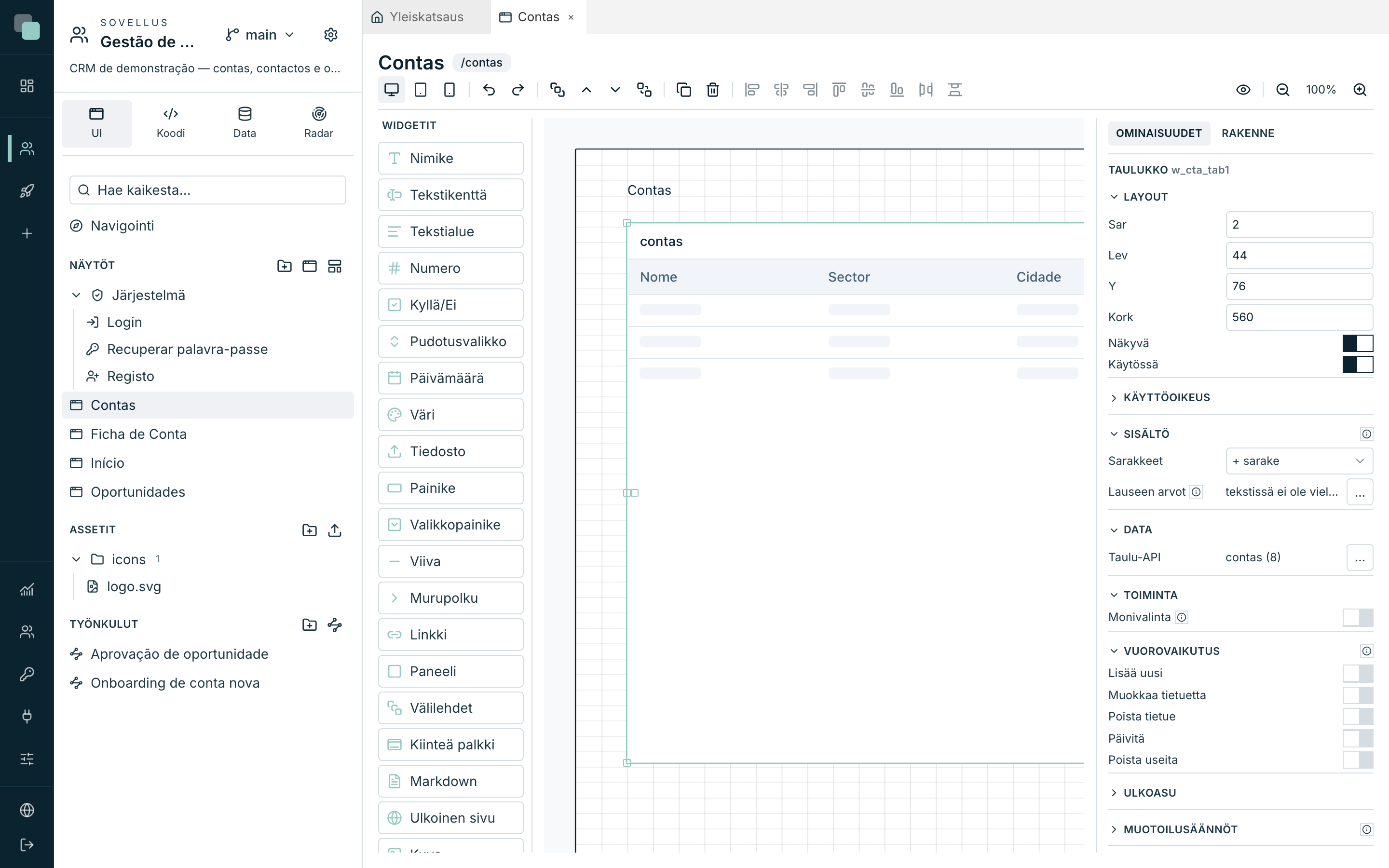1389x868 pixels.
Task: Open the globe language icon
Action: (27, 810)
